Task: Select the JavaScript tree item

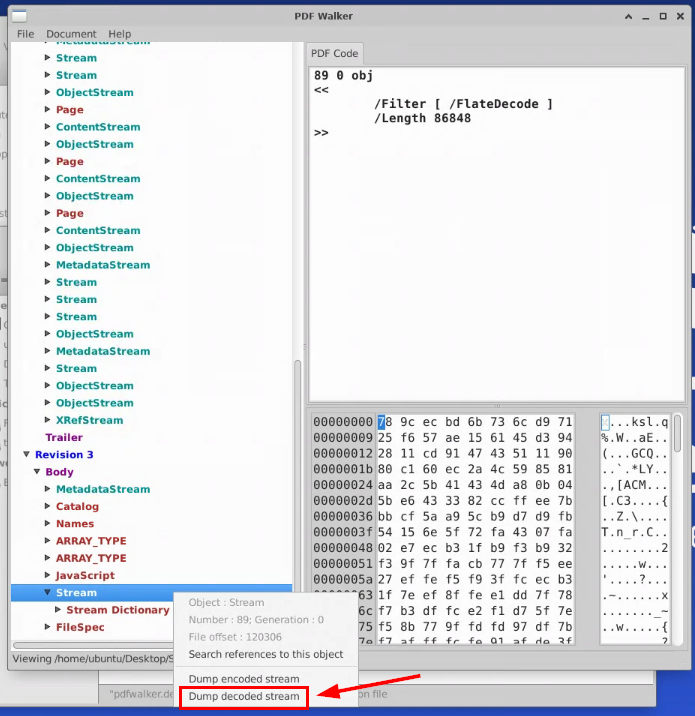Action: (85, 575)
